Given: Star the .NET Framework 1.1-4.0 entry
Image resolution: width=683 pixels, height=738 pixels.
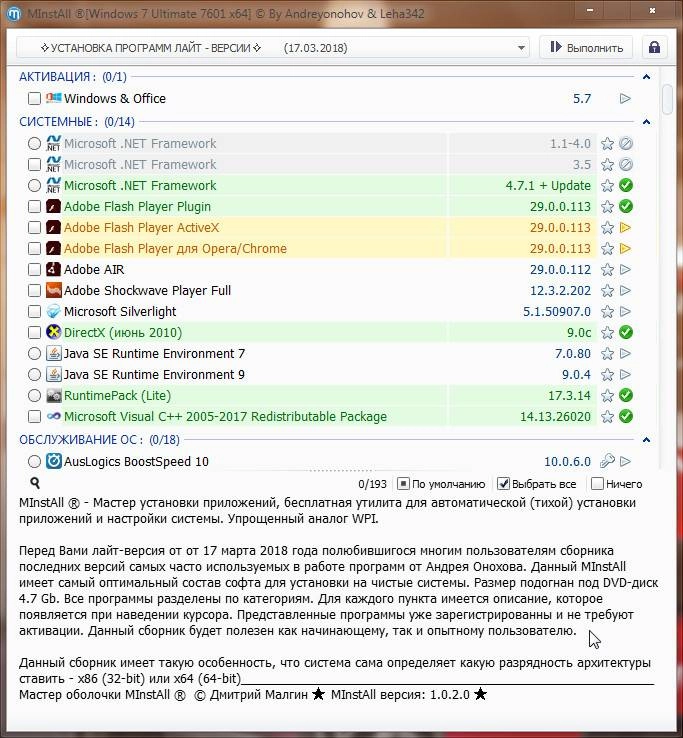Looking at the screenshot, I should (607, 144).
